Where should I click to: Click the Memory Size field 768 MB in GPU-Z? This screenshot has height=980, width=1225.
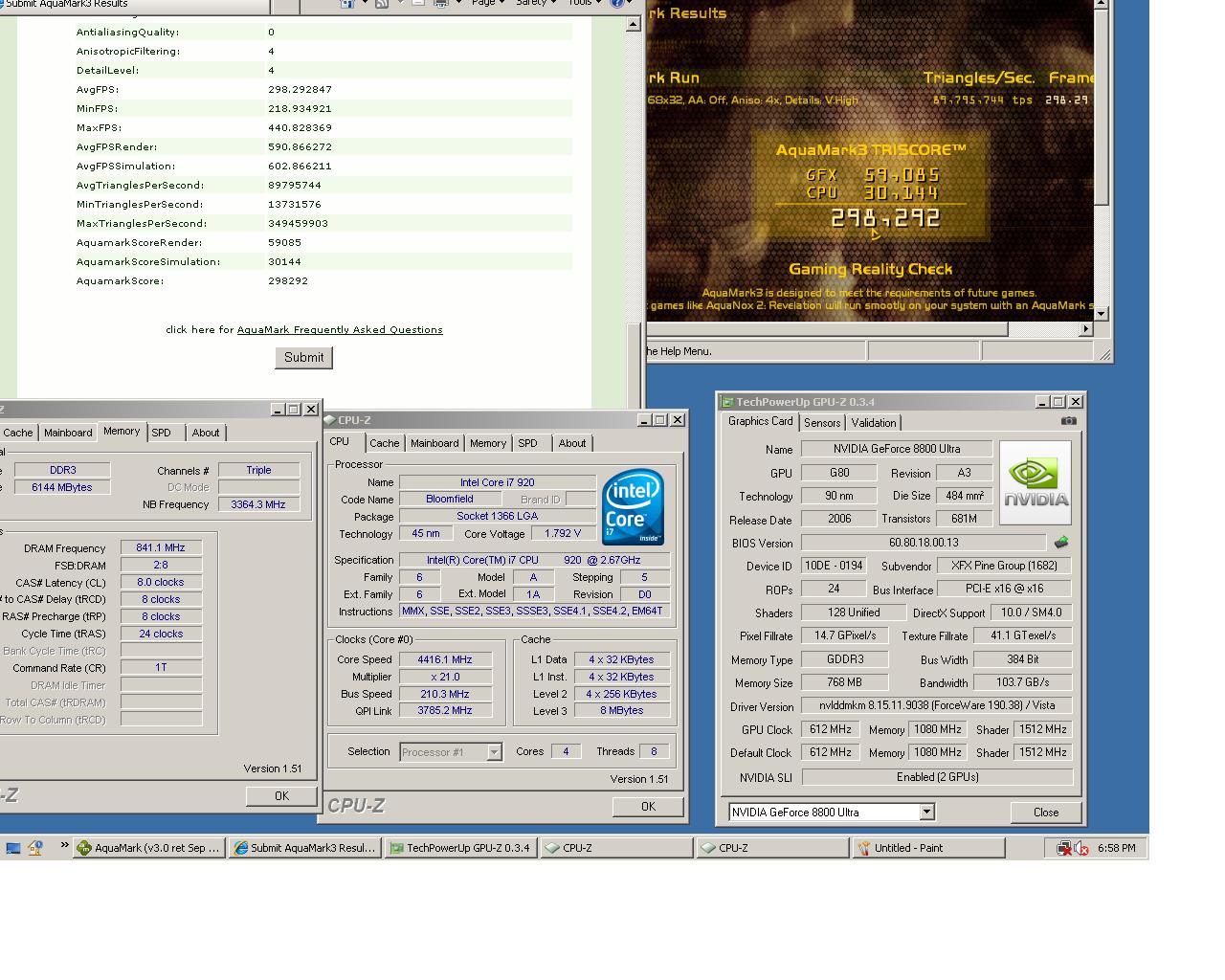(x=845, y=683)
